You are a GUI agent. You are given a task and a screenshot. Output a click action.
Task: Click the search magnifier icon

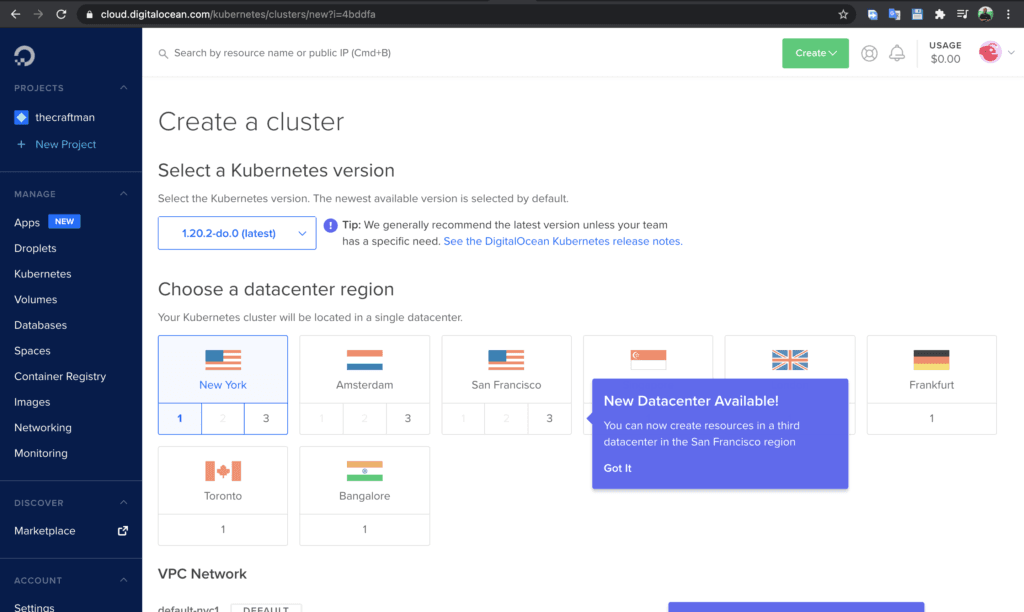pyautogui.click(x=163, y=54)
